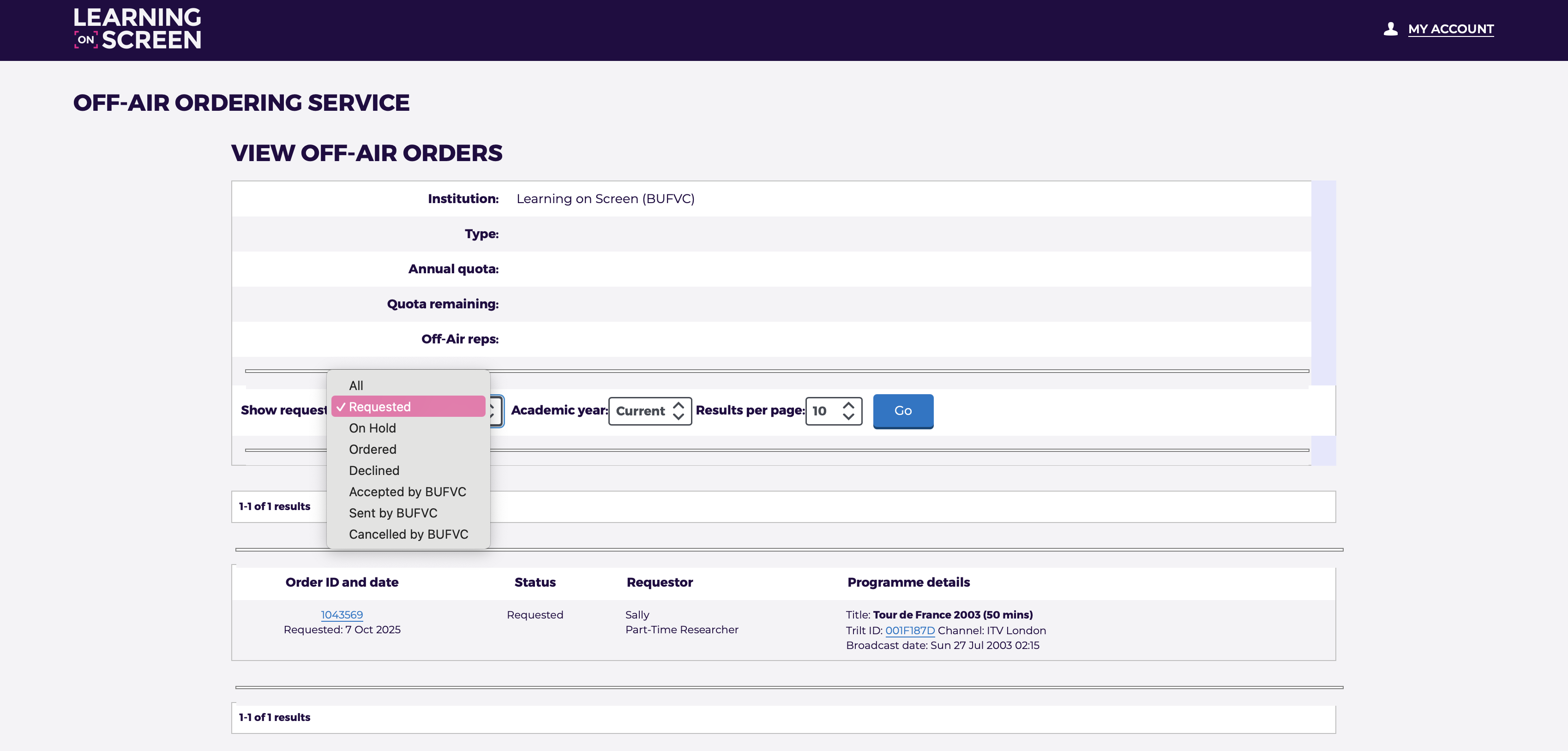Click the Learning on Screen logo
1568x751 pixels.
[x=138, y=29]
